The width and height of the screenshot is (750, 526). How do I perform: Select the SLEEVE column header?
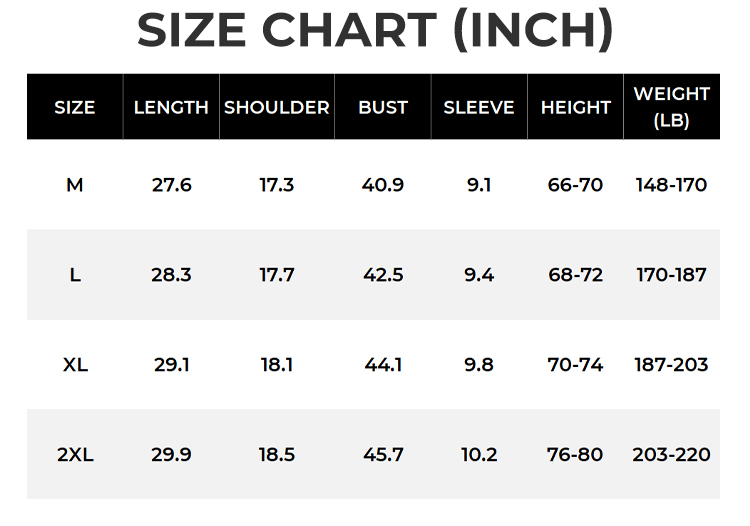[479, 107]
